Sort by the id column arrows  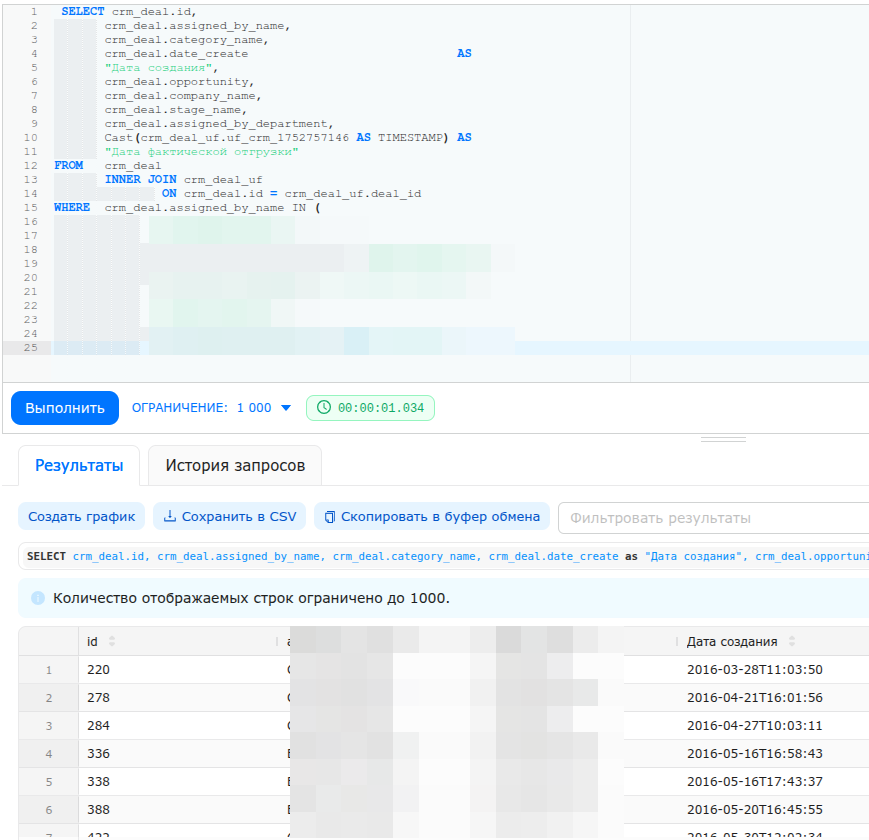pos(112,641)
